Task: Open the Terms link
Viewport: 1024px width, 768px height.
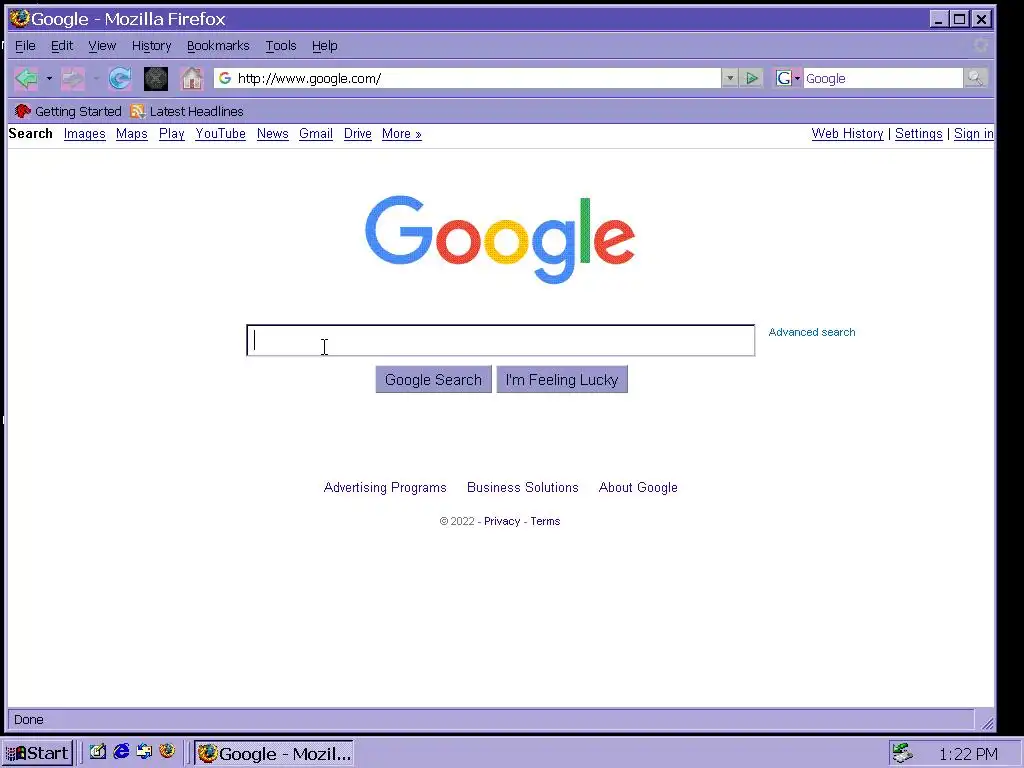Action: pyautogui.click(x=545, y=521)
